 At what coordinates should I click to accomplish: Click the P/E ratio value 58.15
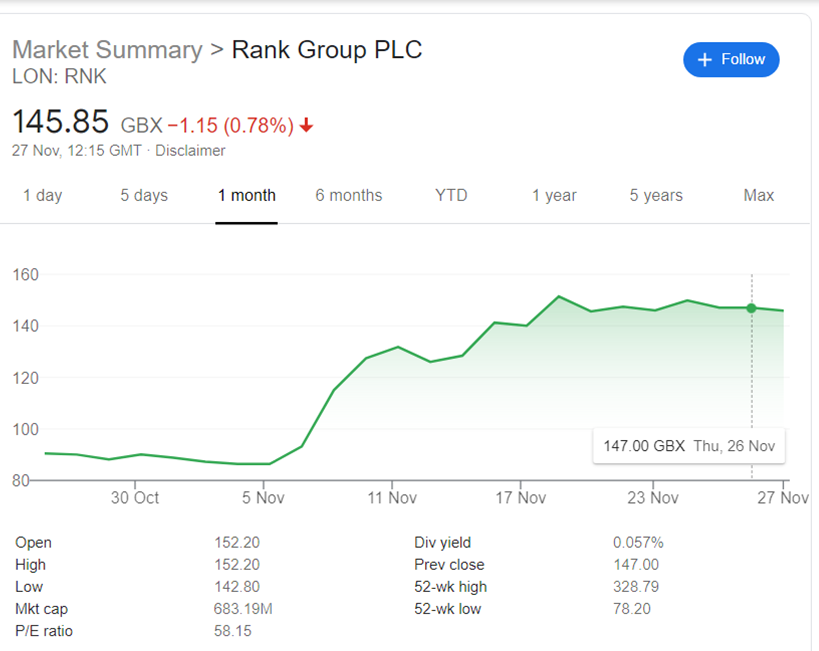click(x=232, y=631)
